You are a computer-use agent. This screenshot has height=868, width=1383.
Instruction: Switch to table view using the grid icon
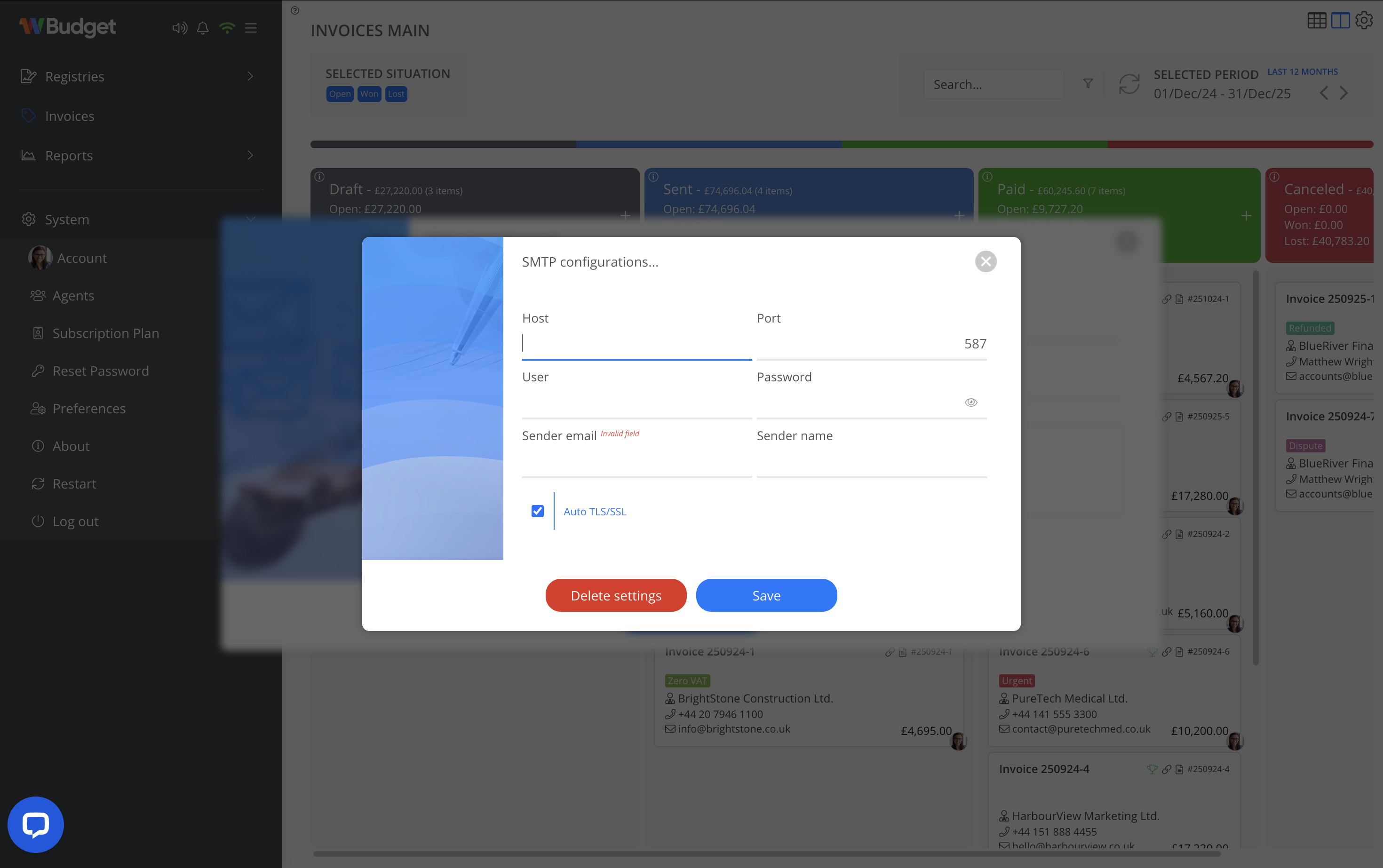tap(1317, 20)
